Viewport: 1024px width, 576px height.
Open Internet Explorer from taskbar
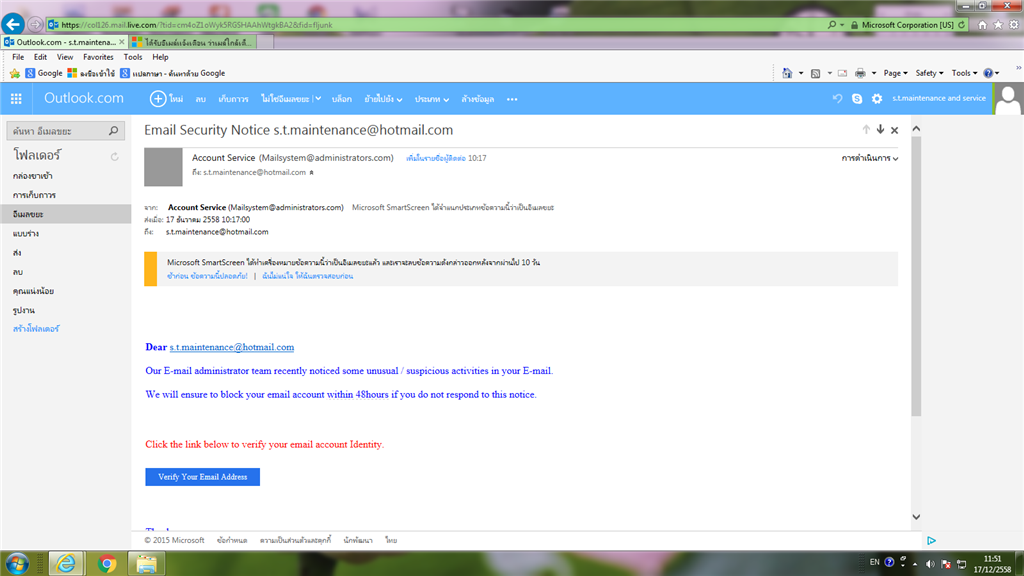click(65, 563)
